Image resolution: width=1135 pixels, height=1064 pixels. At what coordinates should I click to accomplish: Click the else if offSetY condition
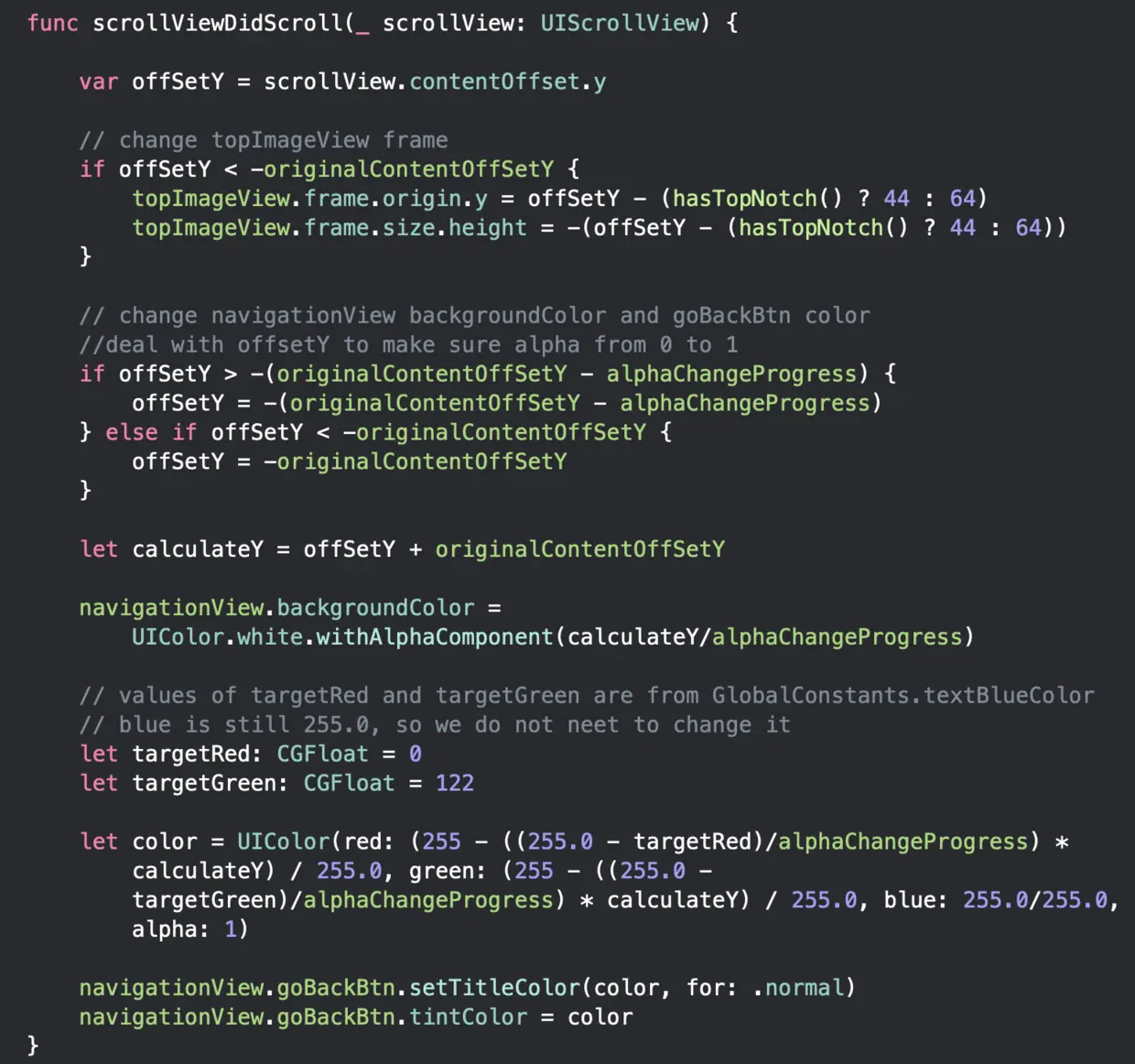coord(375,432)
